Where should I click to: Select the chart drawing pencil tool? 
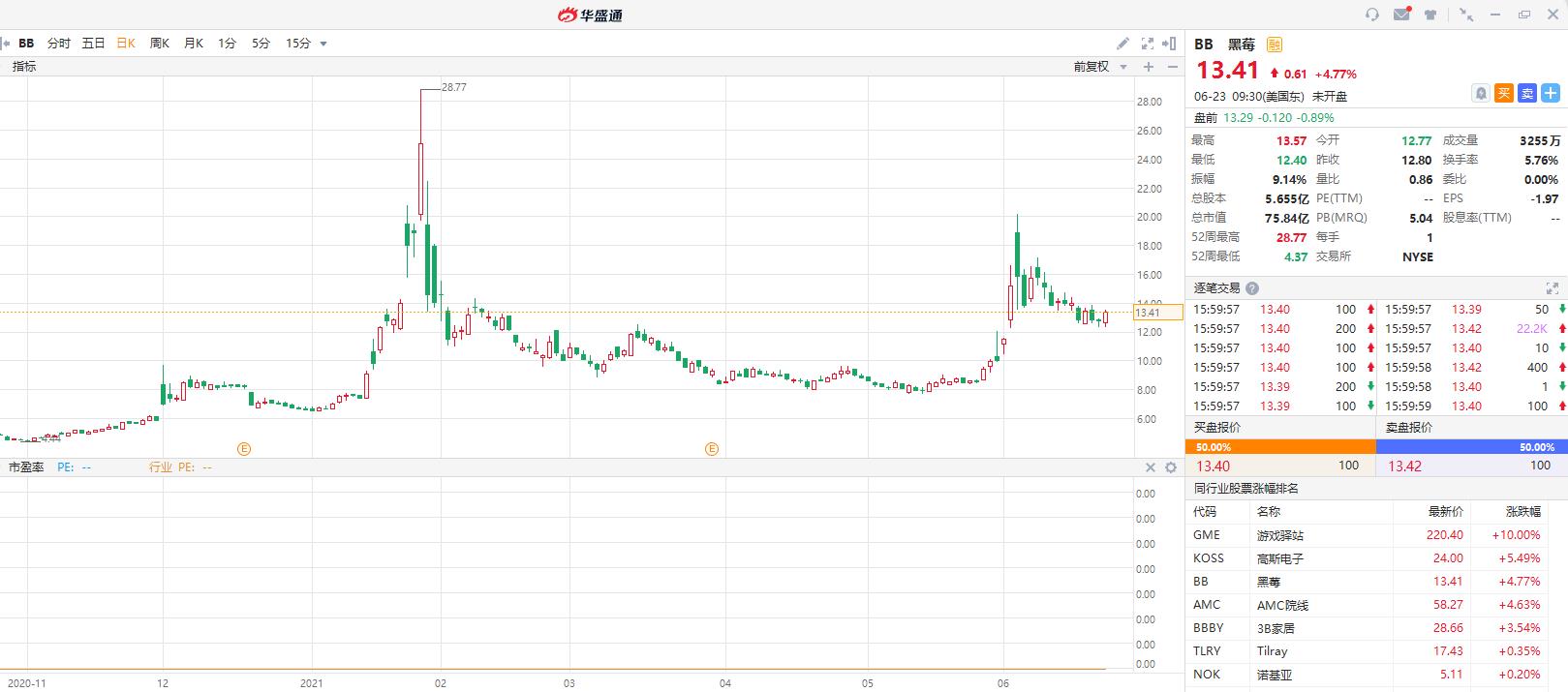(x=1122, y=44)
